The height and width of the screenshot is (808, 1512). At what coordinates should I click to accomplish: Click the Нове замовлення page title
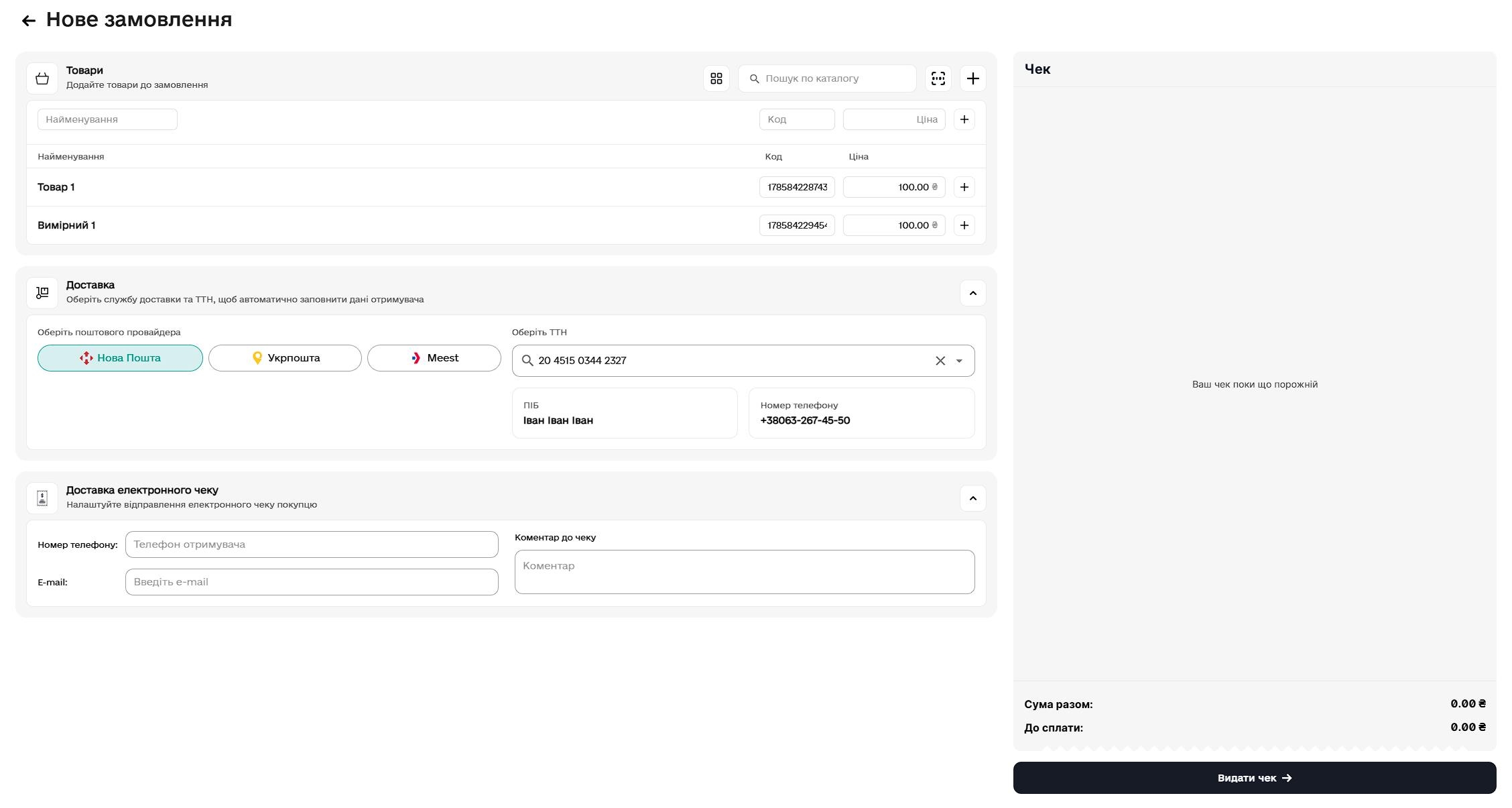pos(139,19)
